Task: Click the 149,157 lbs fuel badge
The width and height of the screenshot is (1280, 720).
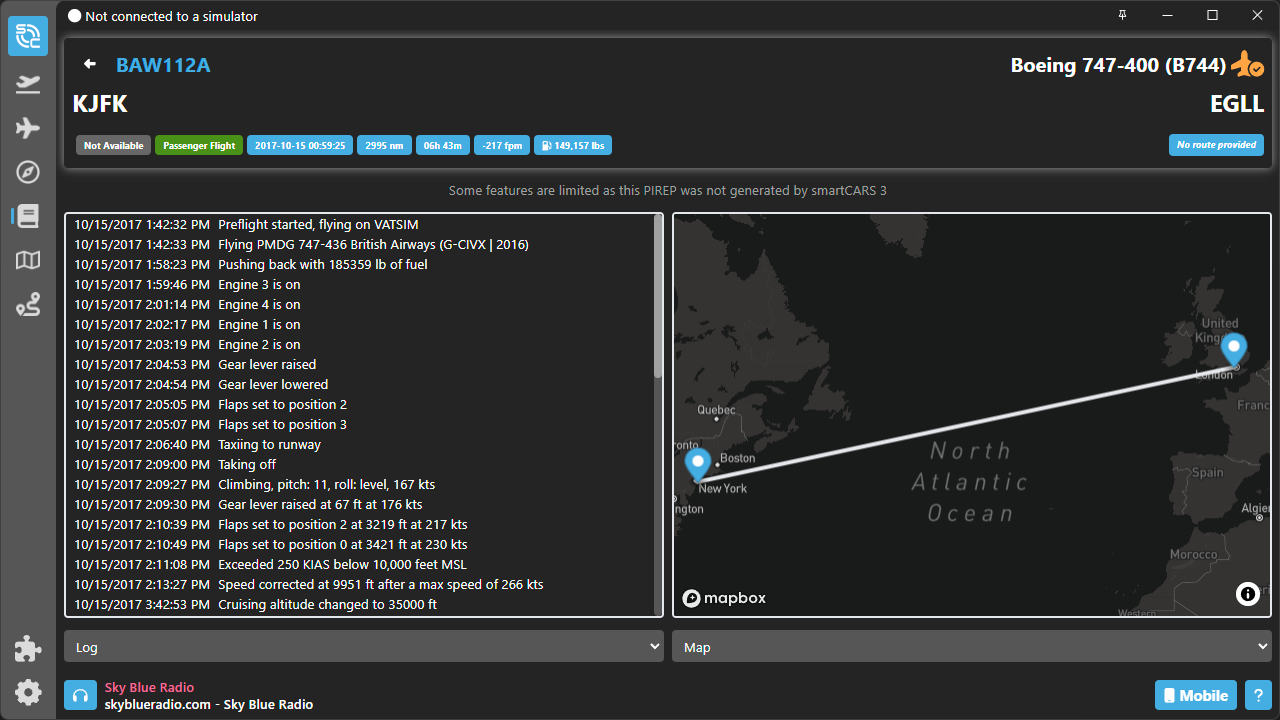Action: (572, 145)
